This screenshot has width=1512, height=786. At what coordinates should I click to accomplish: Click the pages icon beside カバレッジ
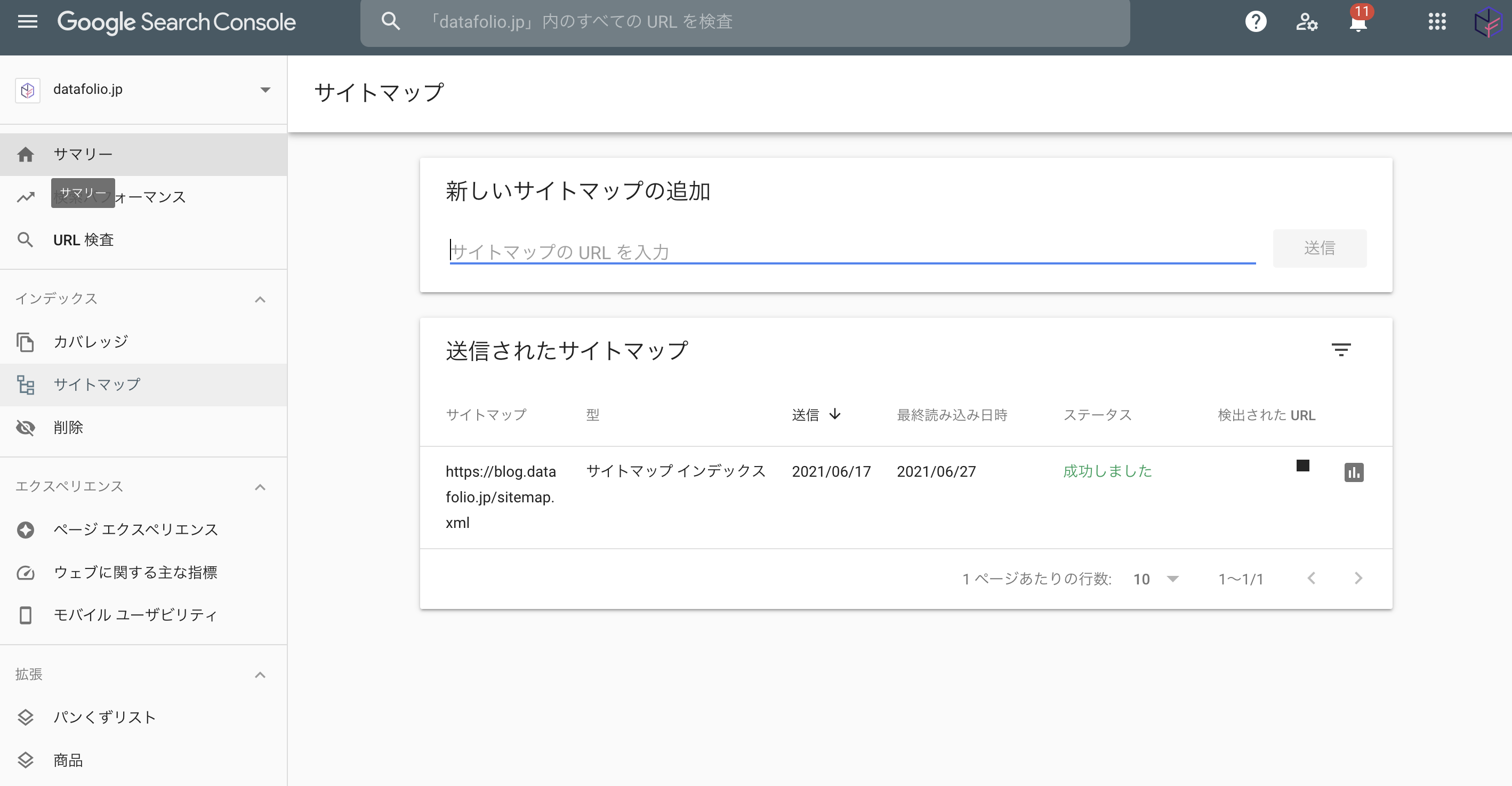[x=25, y=342]
